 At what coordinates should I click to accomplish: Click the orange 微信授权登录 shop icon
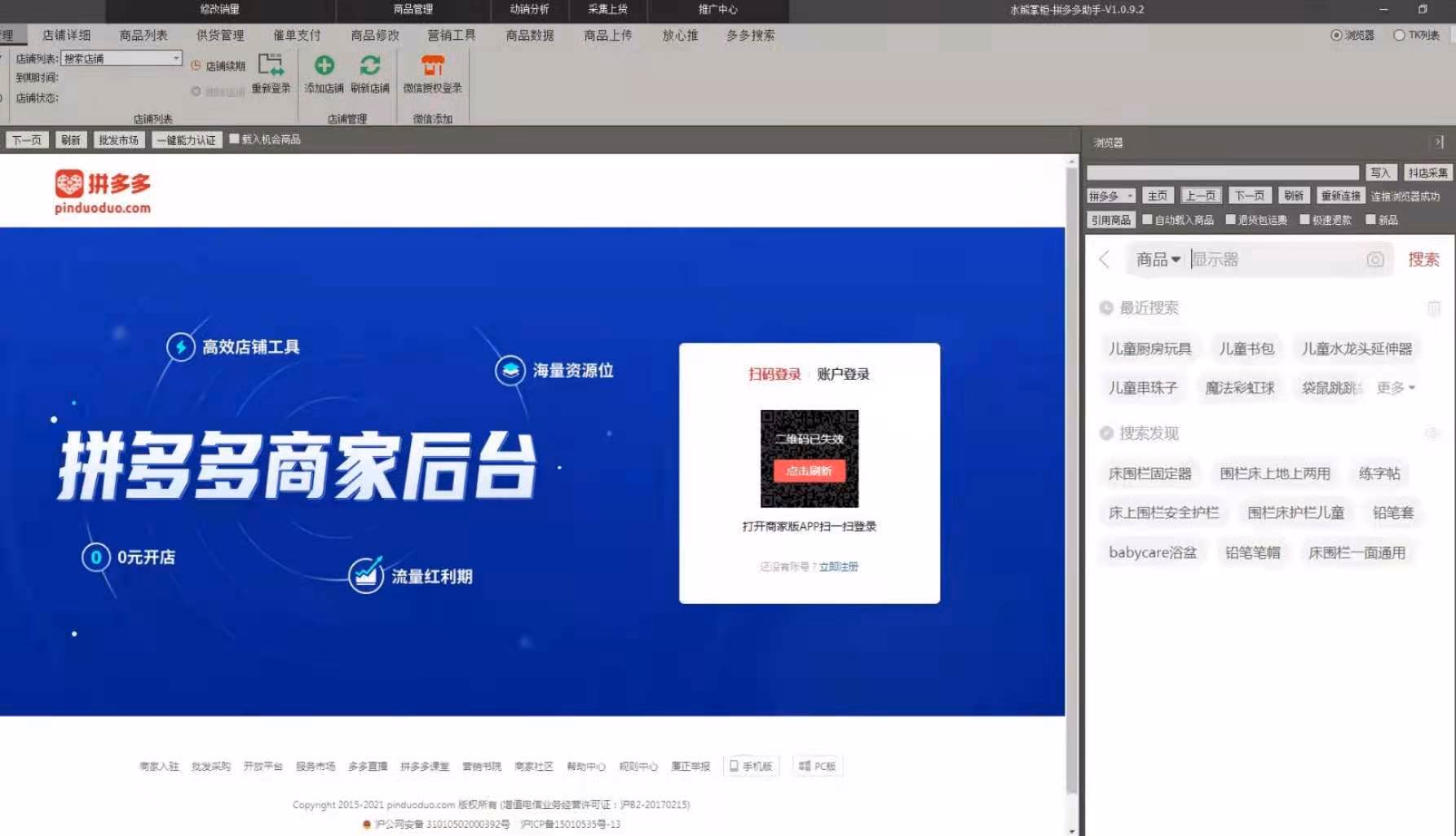(x=433, y=65)
